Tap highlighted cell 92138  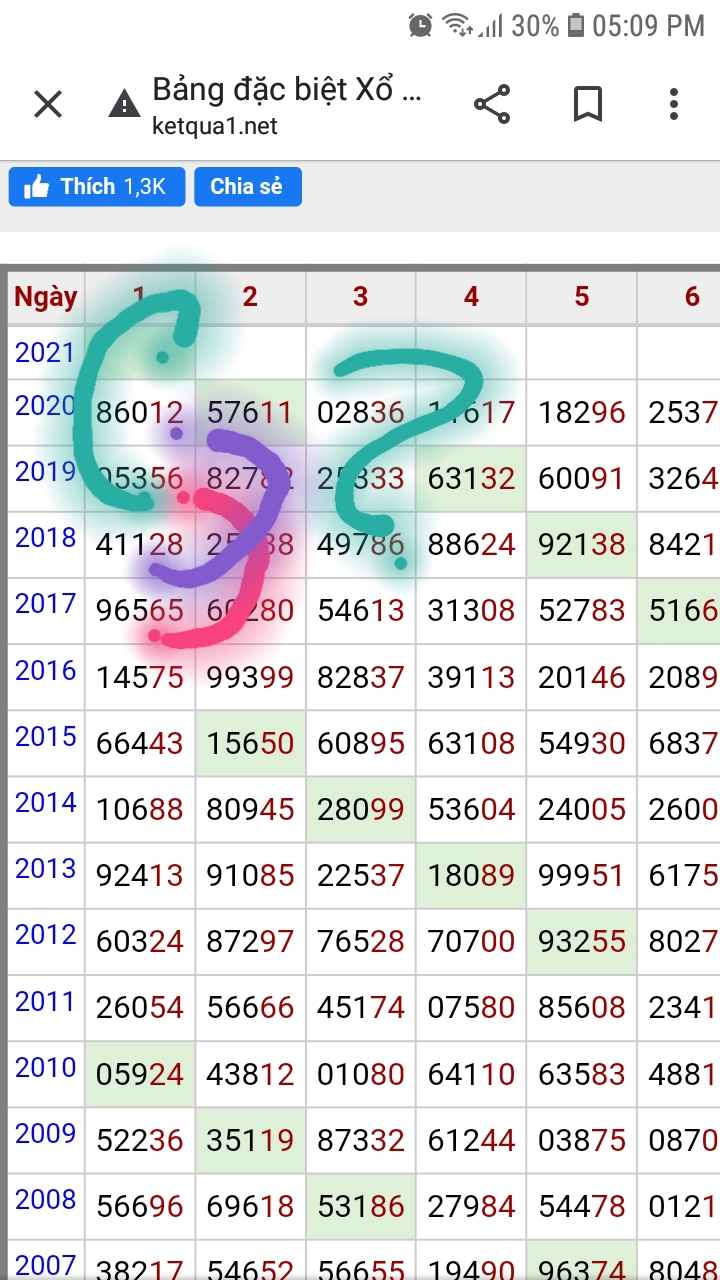[581, 545]
